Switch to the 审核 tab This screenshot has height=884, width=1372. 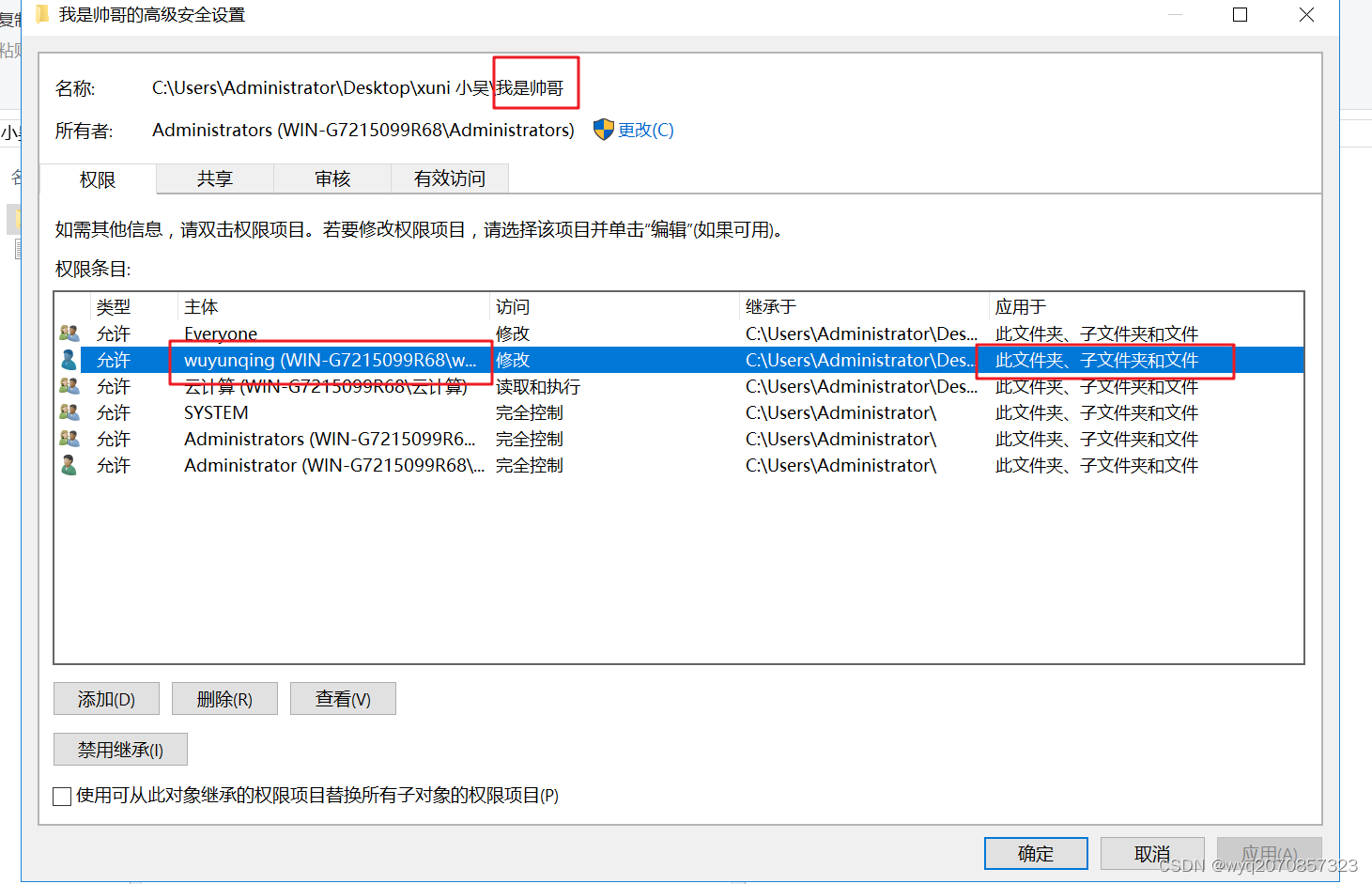[x=331, y=178]
